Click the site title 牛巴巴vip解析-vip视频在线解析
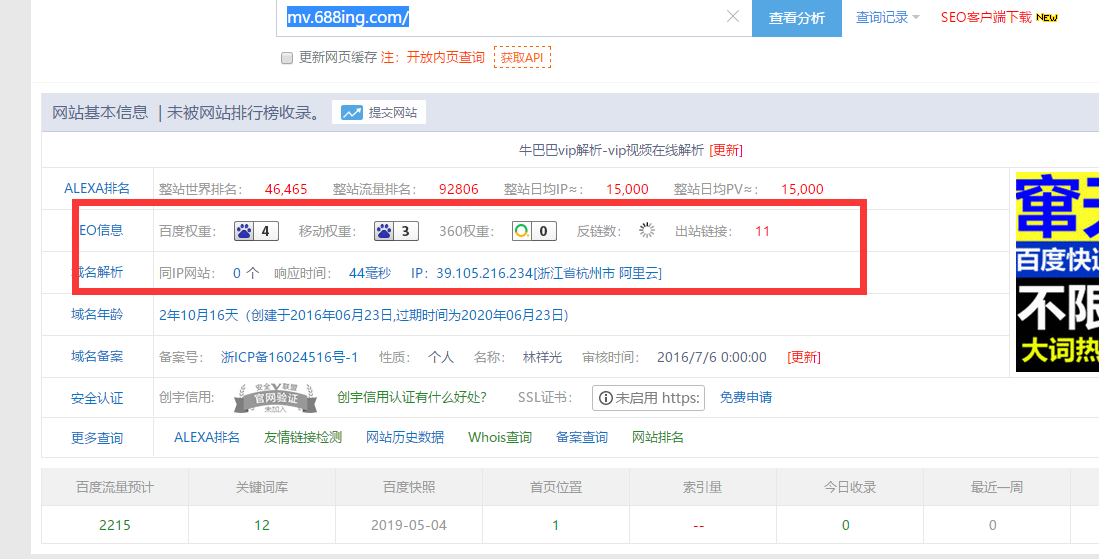 611,150
